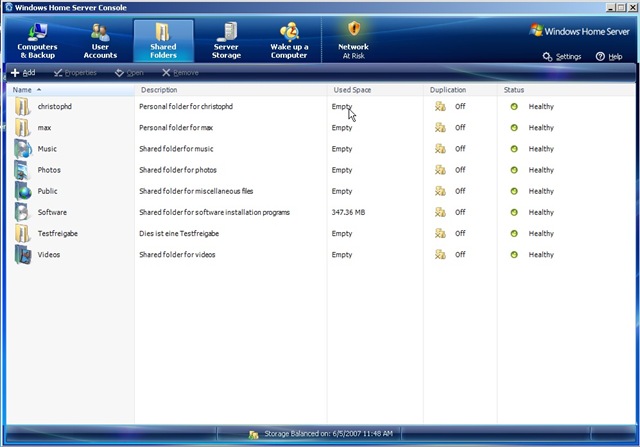Click duplication icon for Music row
The image size is (640, 447).
tap(440, 149)
